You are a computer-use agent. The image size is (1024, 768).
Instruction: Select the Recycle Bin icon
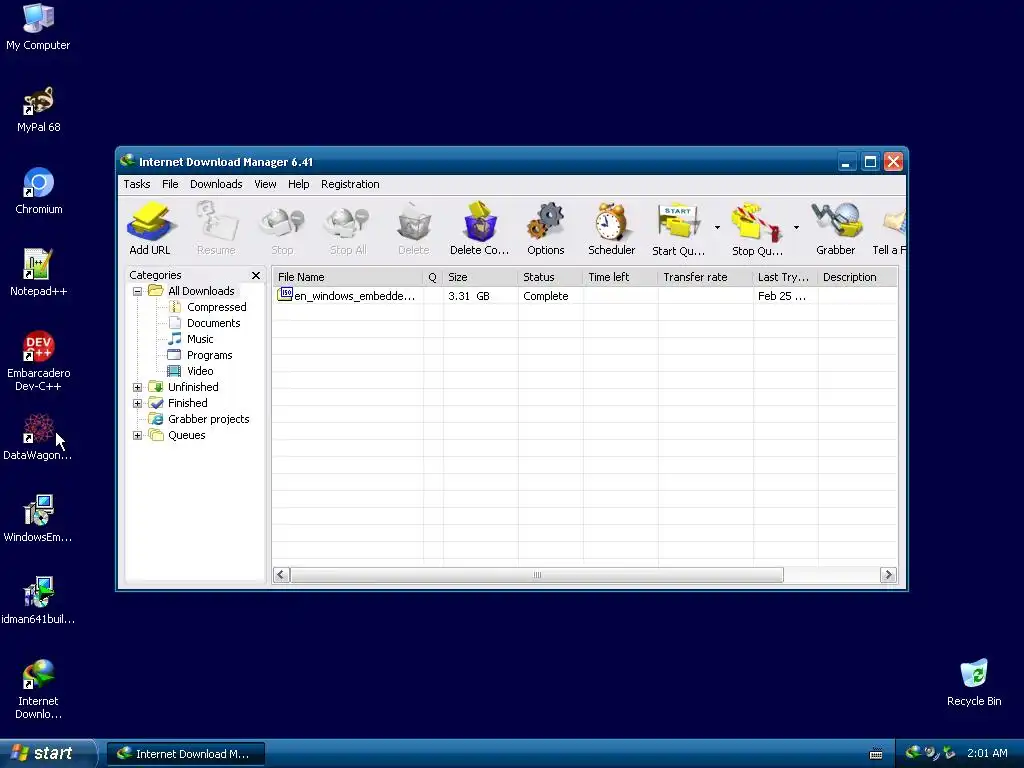pos(974,683)
